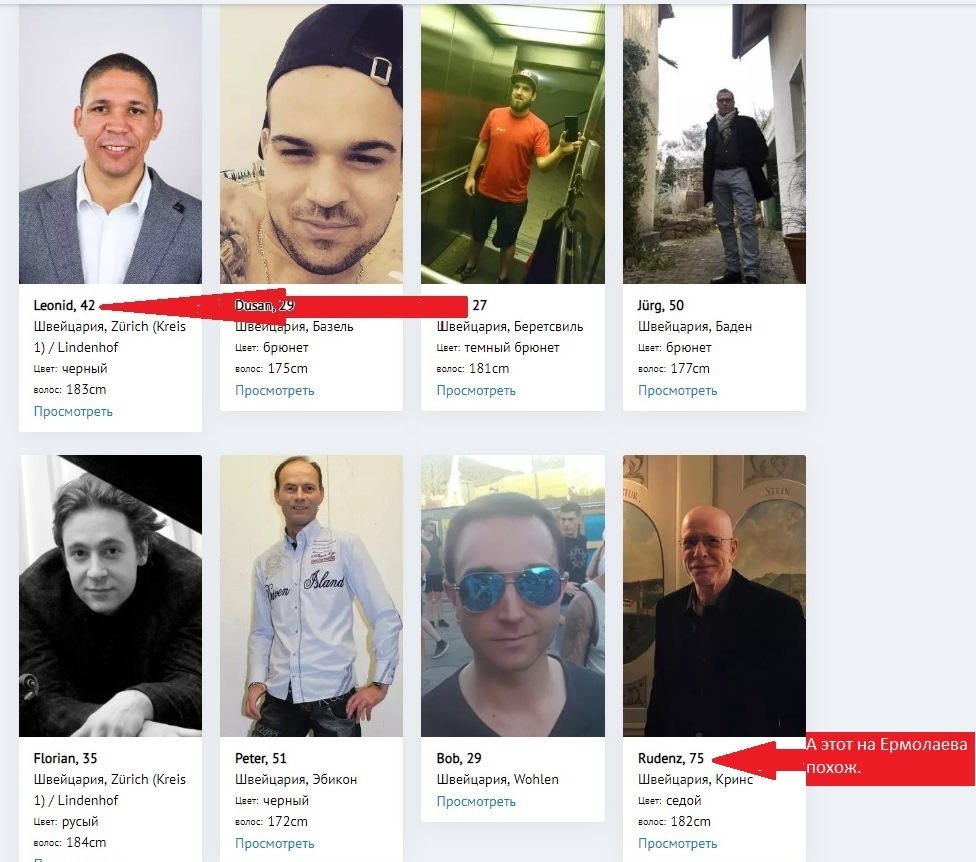Click Просмотреть link under the 27-year-old profile
The width and height of the screenshot is (976, 862).
pos(476,390)
